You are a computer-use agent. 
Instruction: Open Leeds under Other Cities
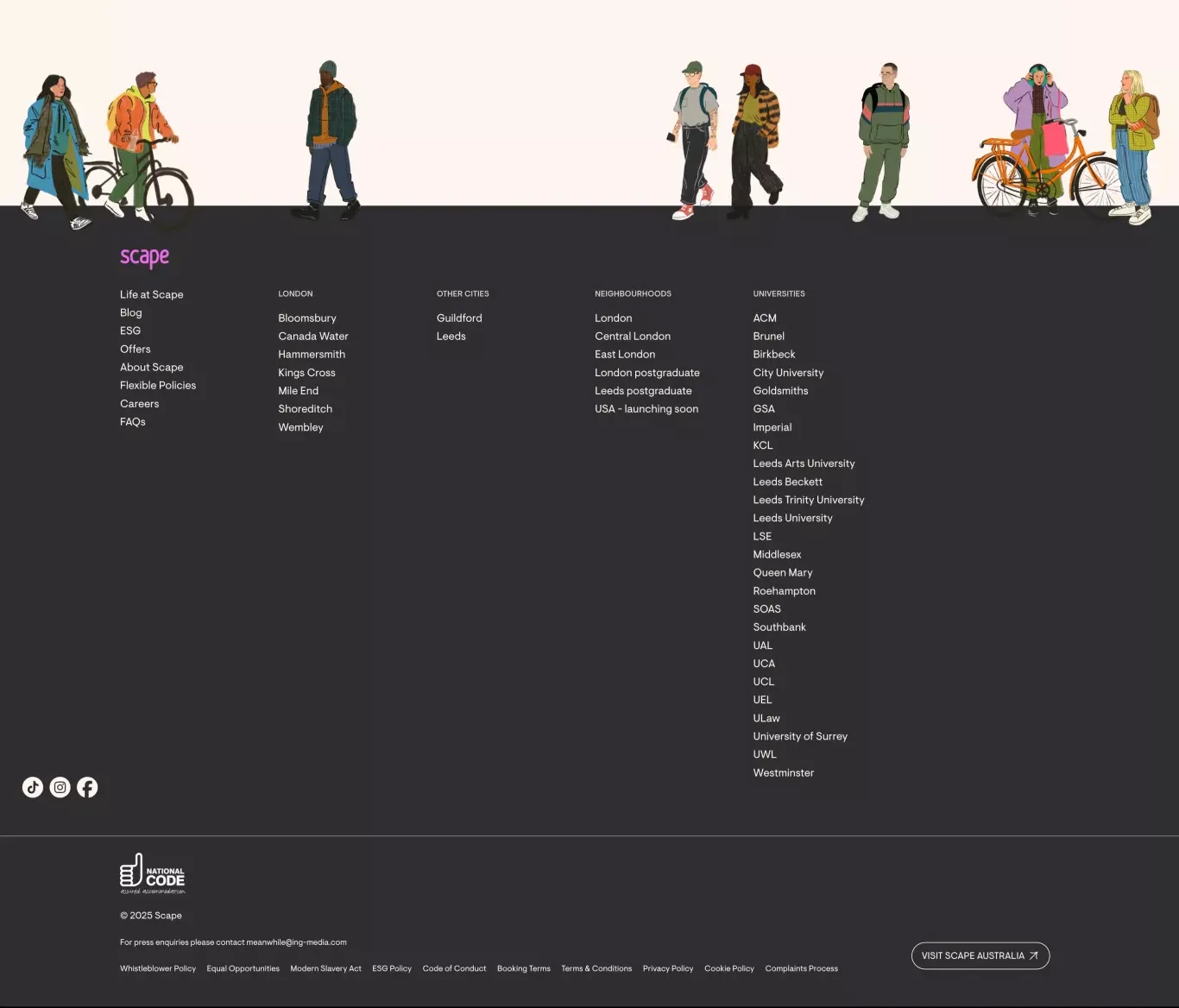(x=451, y=336)
